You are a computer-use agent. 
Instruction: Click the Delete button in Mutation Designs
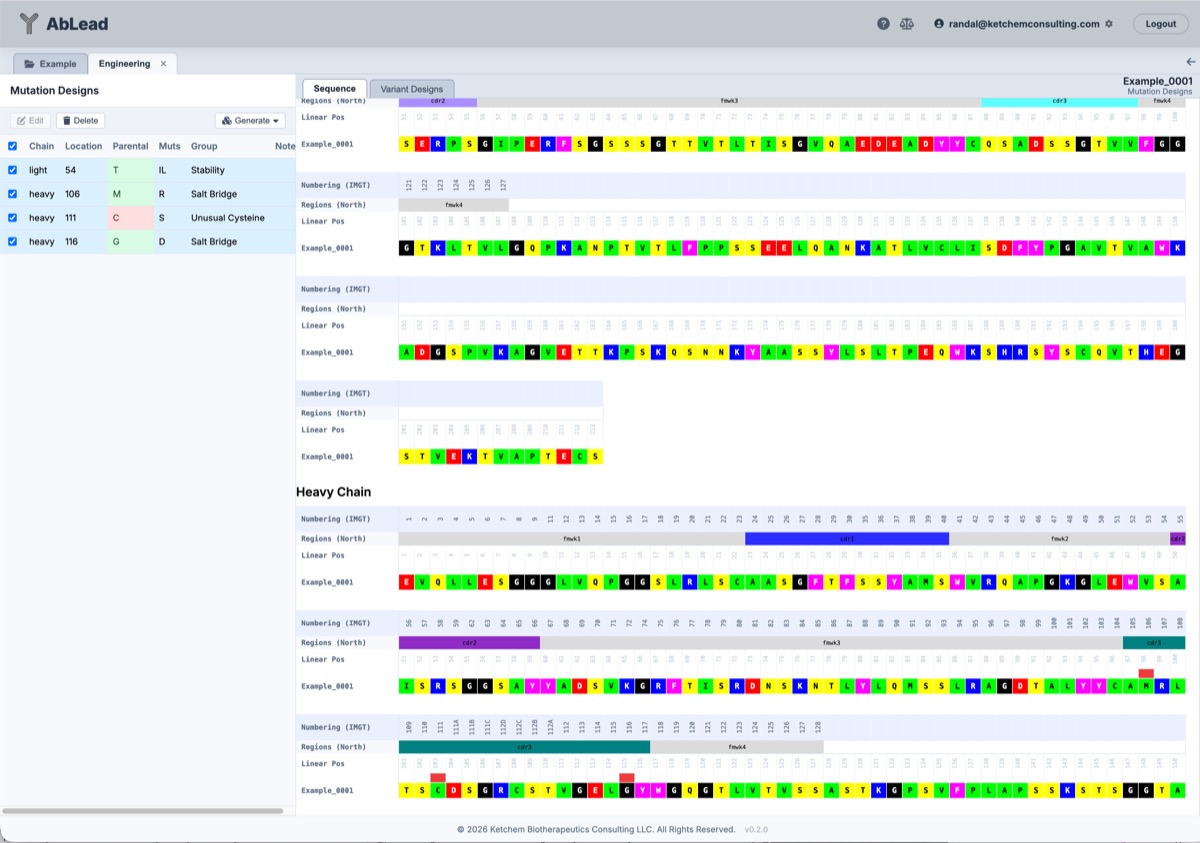79,121
